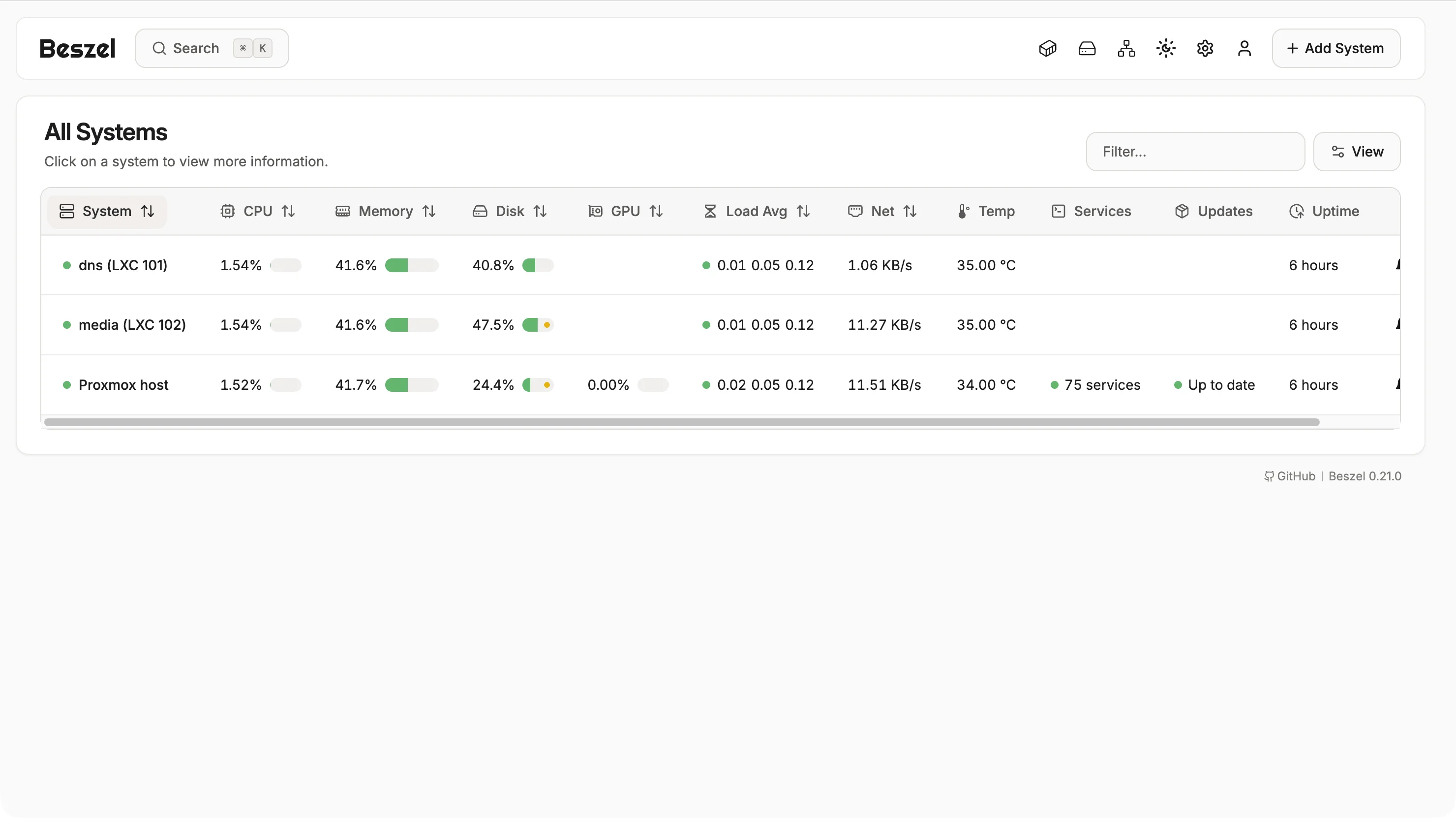Sort by Net column header
Viewport: 1456px width, 818px height.
coord(882,212)
